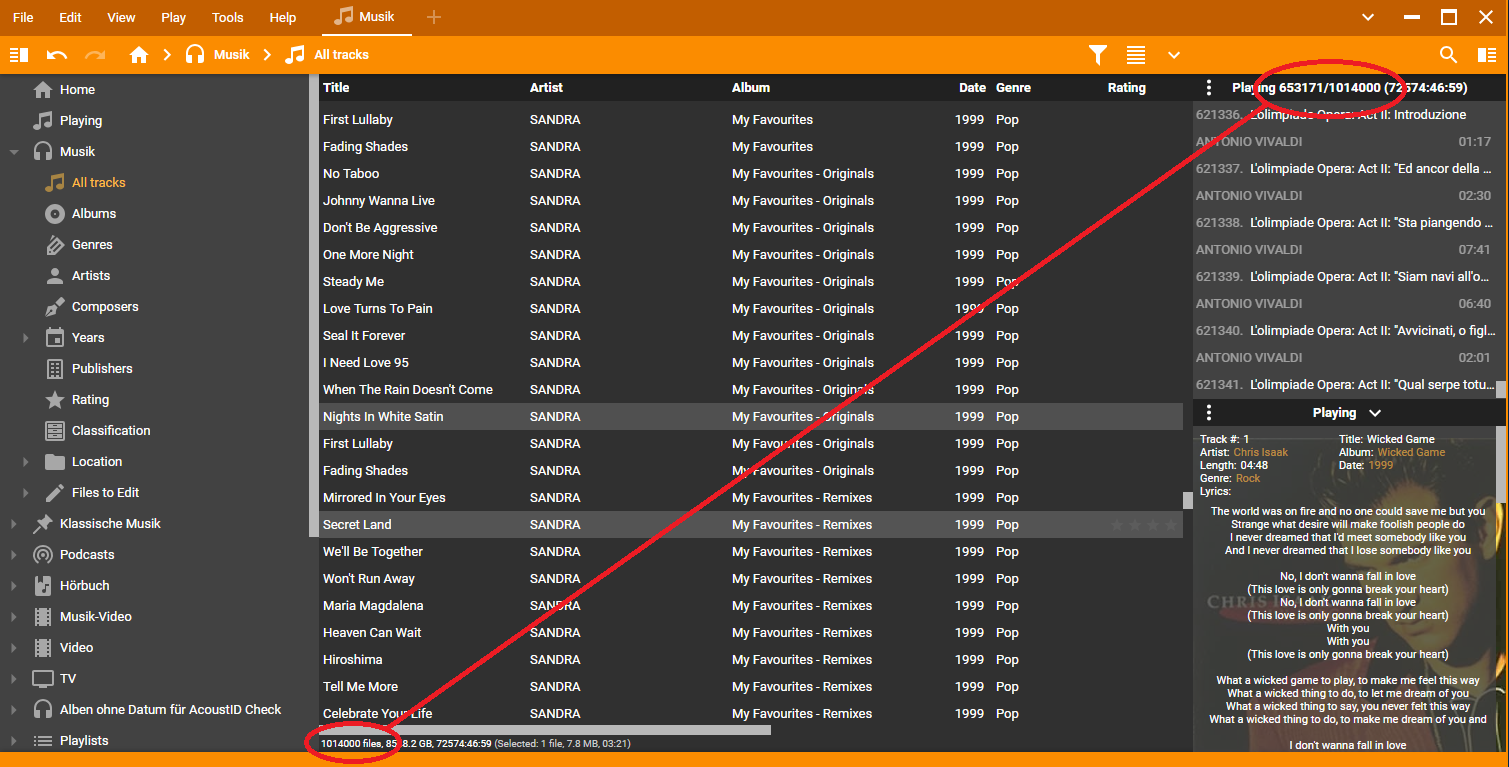Open Podcasts collection in sidebar

pyautogui.click(x=87, y=555)
